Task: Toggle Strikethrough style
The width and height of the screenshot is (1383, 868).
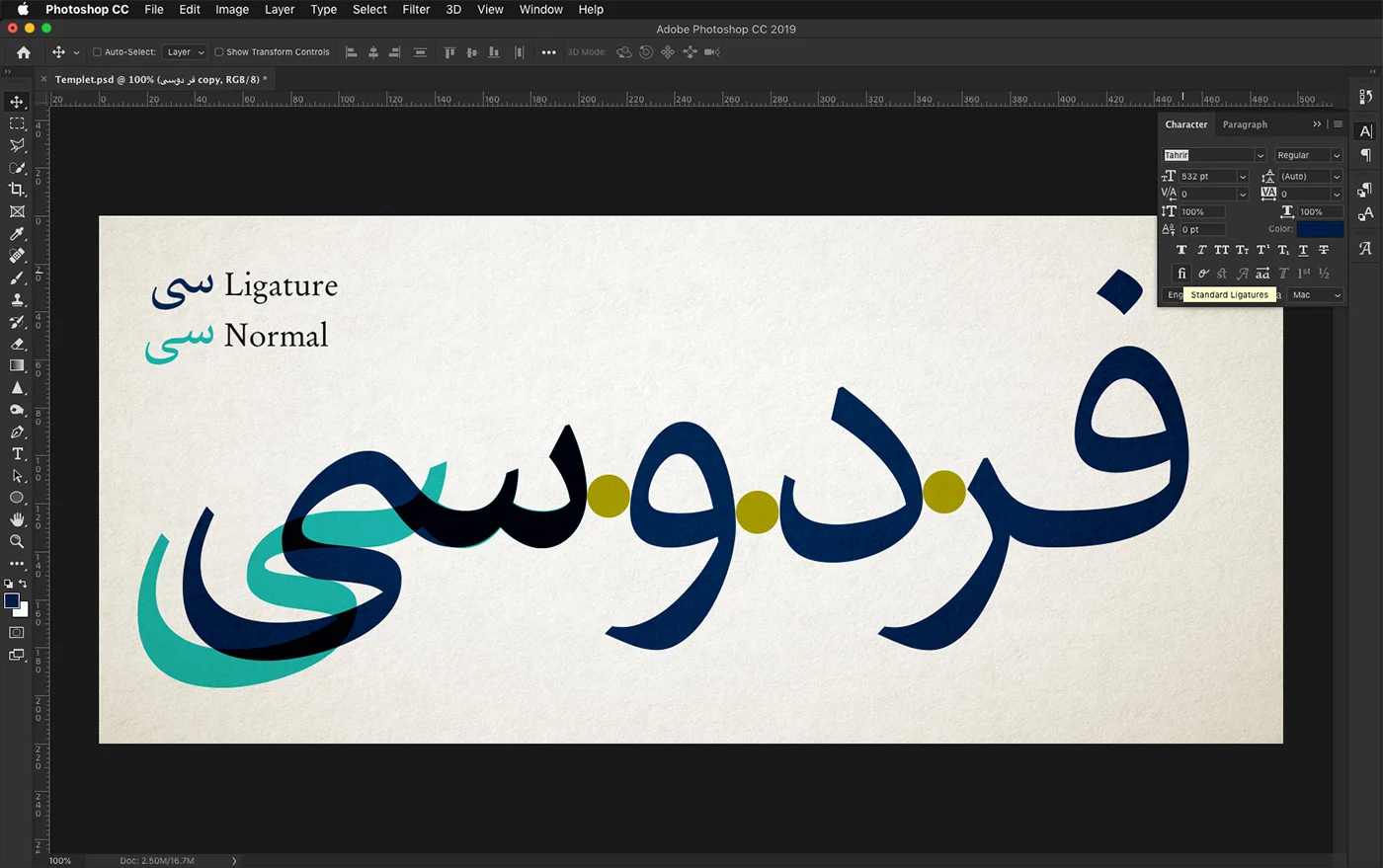Action: tap(1324, 250)
